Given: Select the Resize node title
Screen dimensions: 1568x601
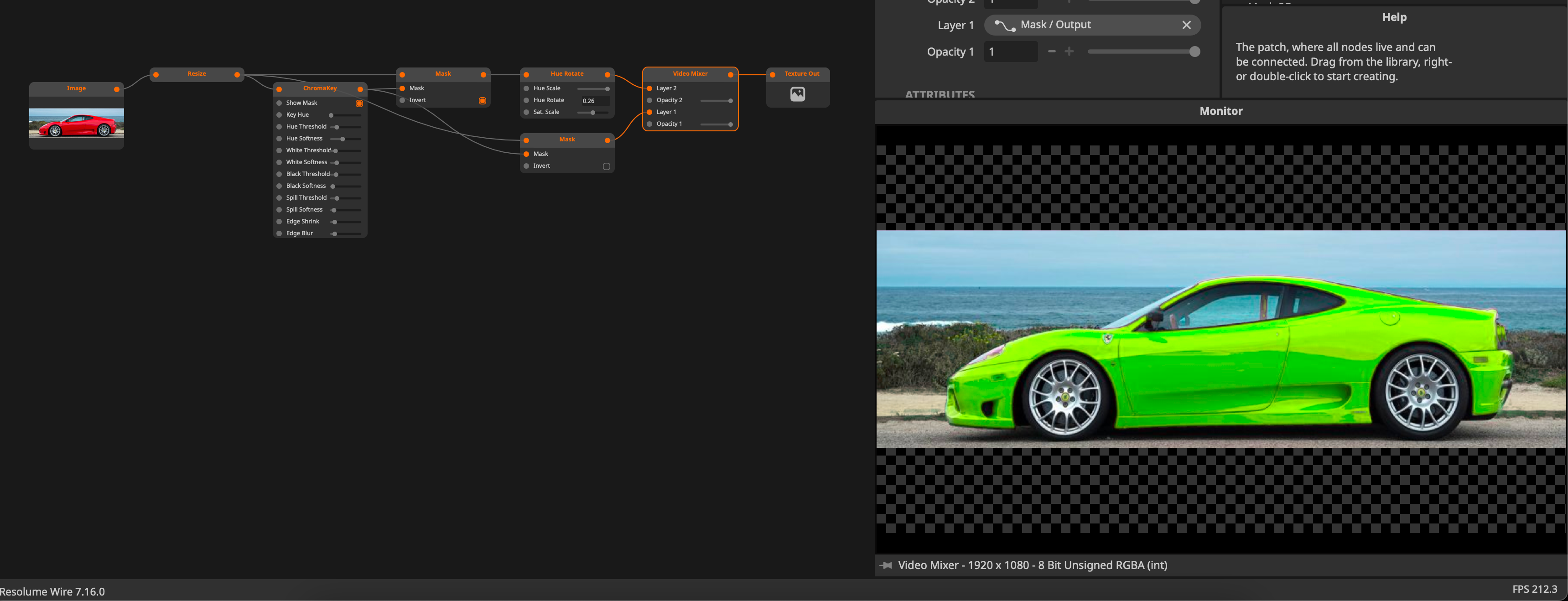Looking at the screenshot, I should pos(197,73).
